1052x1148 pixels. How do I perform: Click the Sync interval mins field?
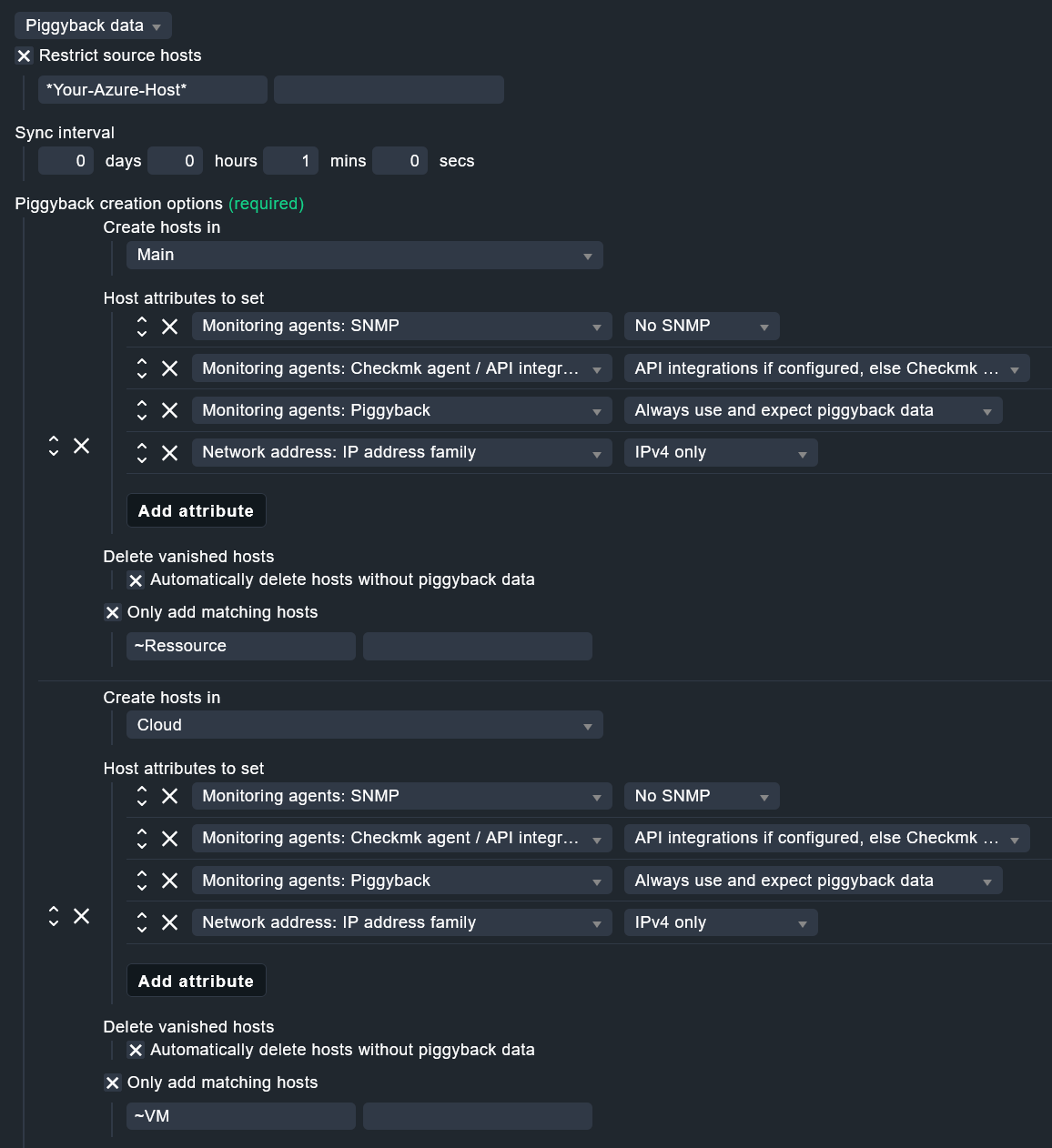[x=291, y=161]
